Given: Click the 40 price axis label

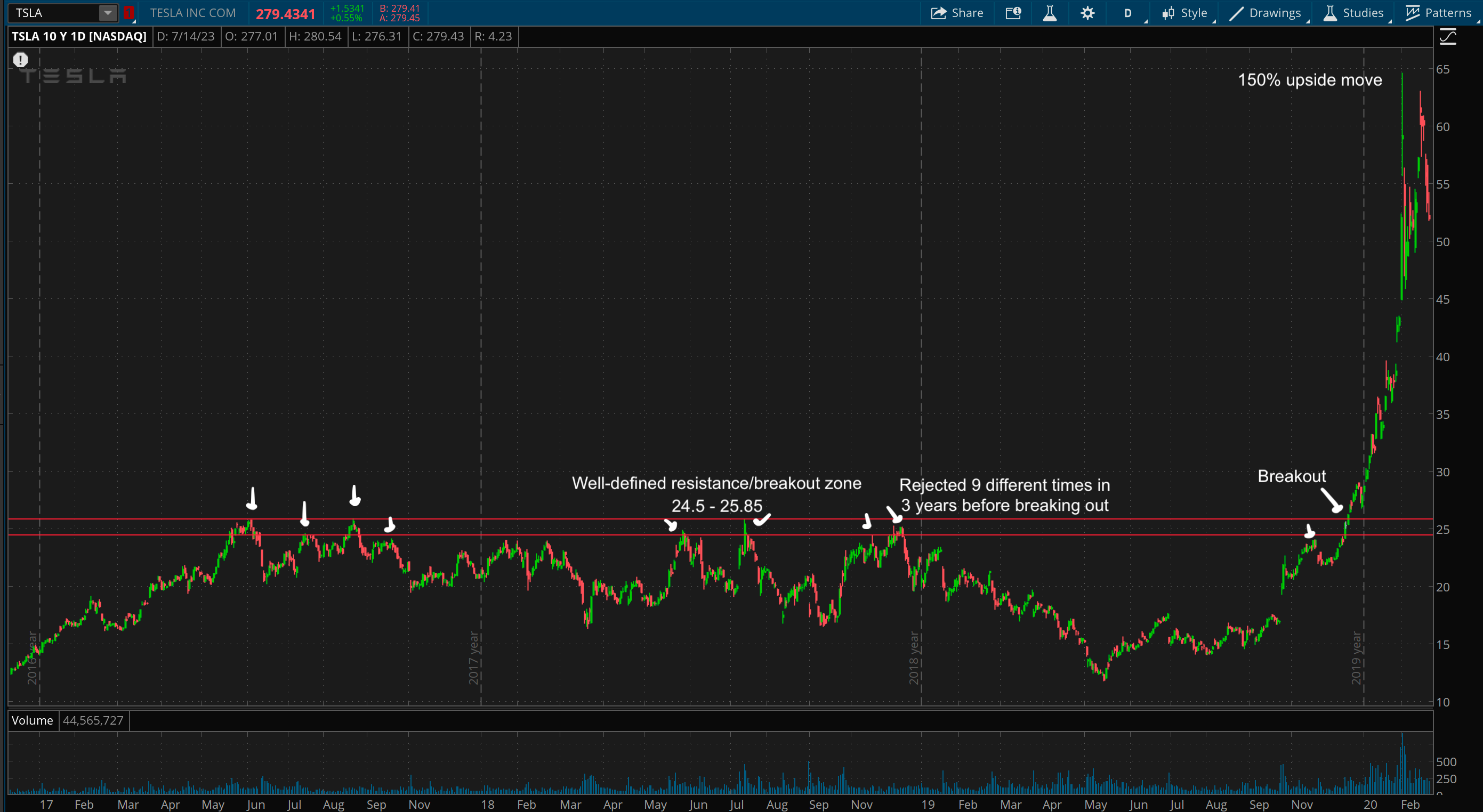Looking at the screenshot, I should 1442,357.
